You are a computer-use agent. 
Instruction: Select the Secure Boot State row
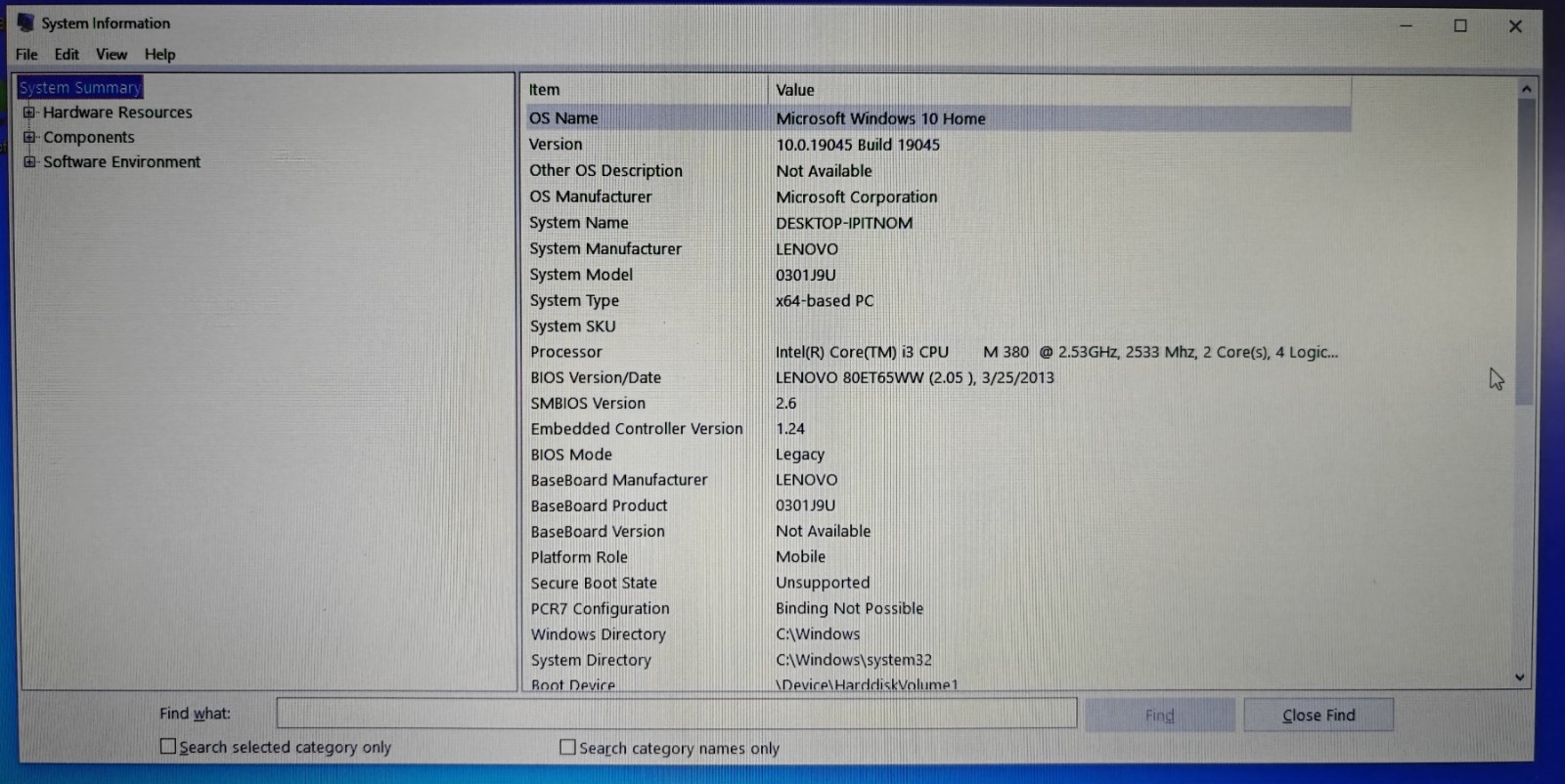[x=938, y=583]
